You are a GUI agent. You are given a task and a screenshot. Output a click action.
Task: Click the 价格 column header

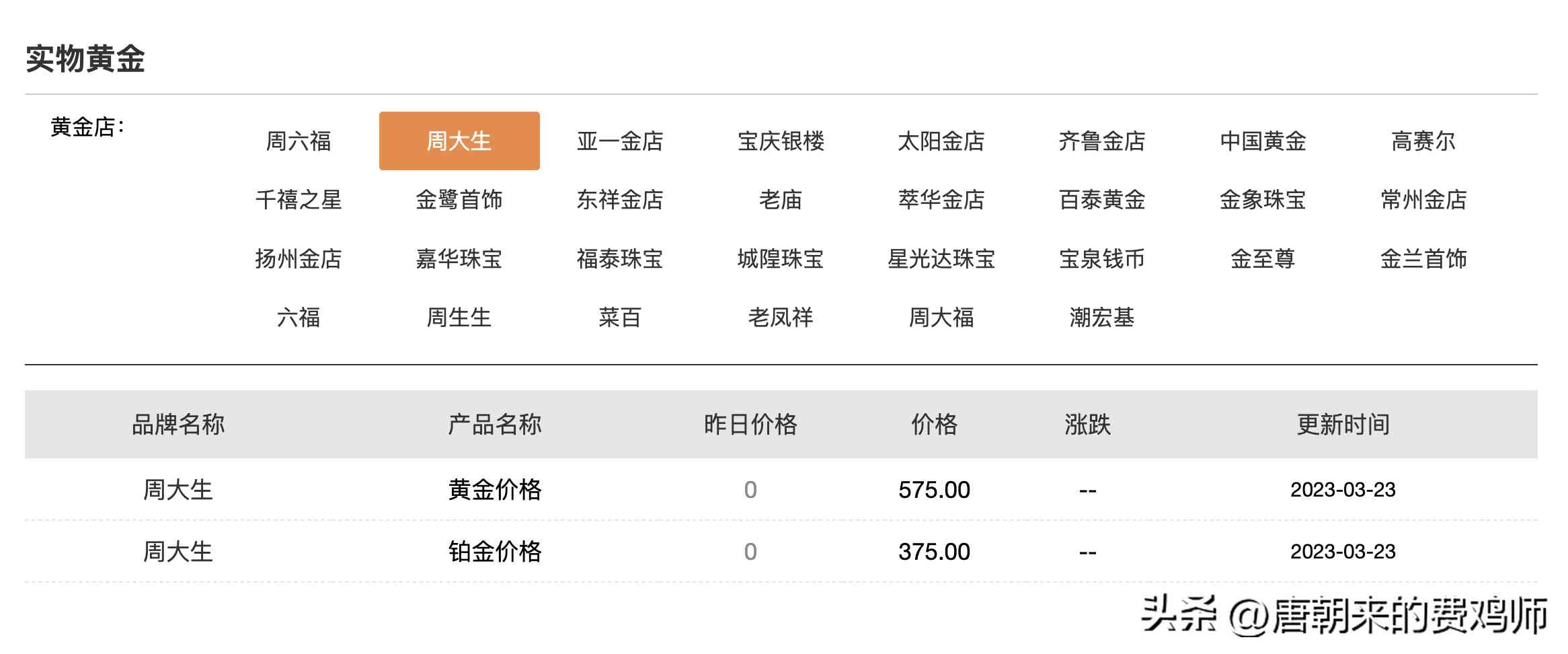[934, 425]
